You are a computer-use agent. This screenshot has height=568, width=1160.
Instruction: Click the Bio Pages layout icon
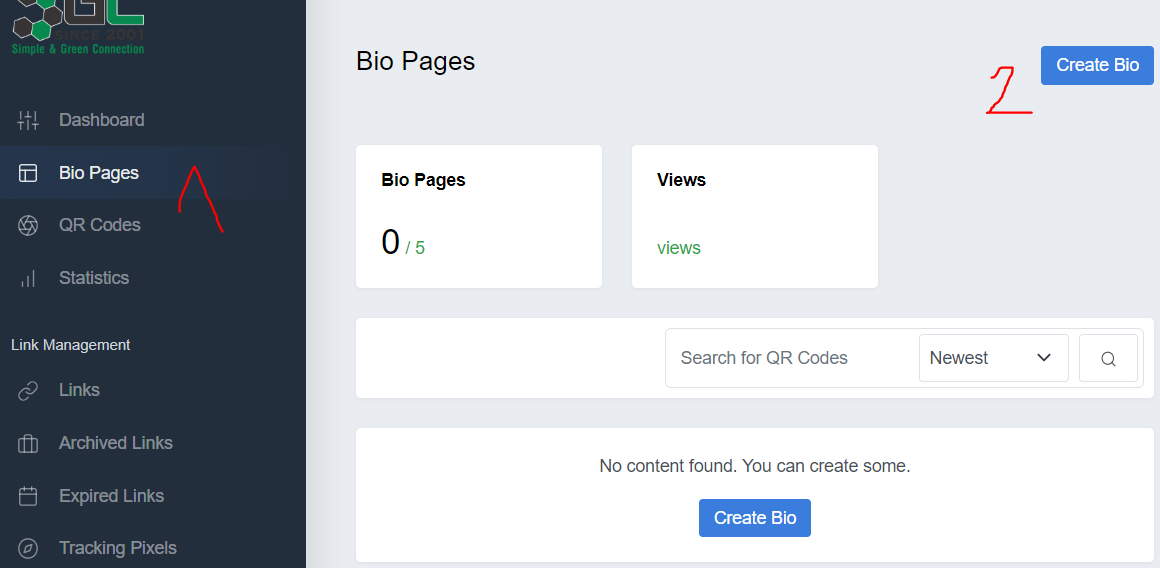(x=28, y=173)
